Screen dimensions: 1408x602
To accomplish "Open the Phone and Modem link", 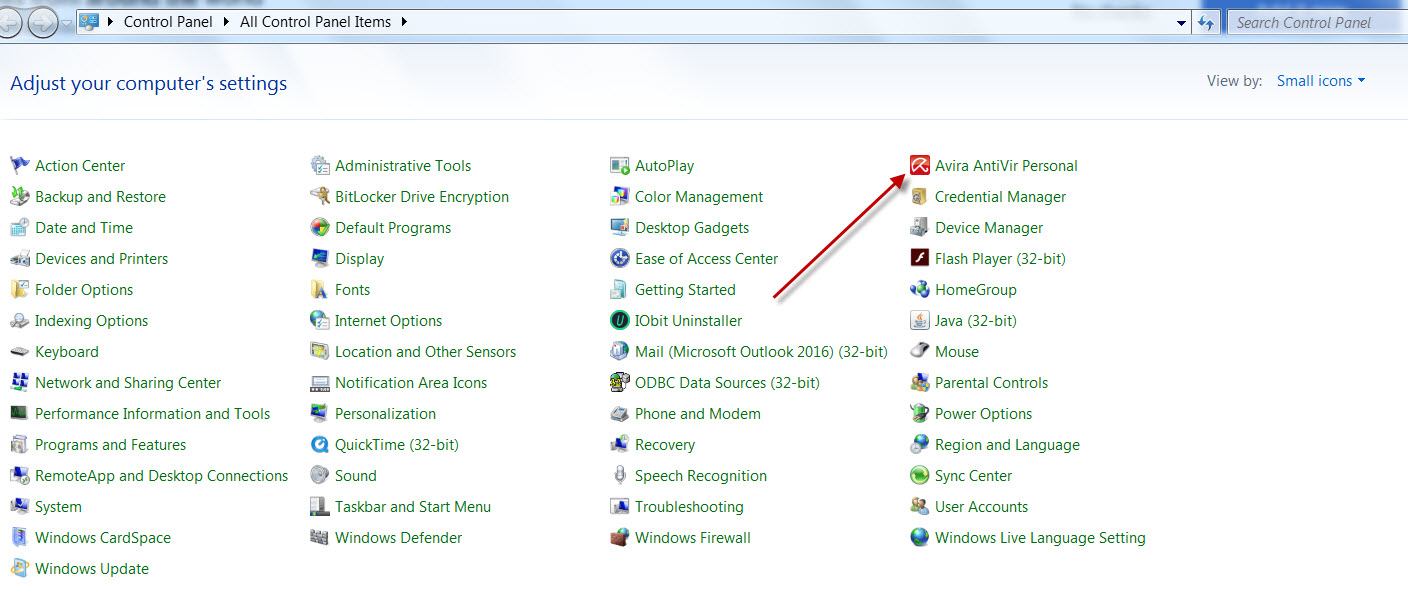I will [697, 414].
